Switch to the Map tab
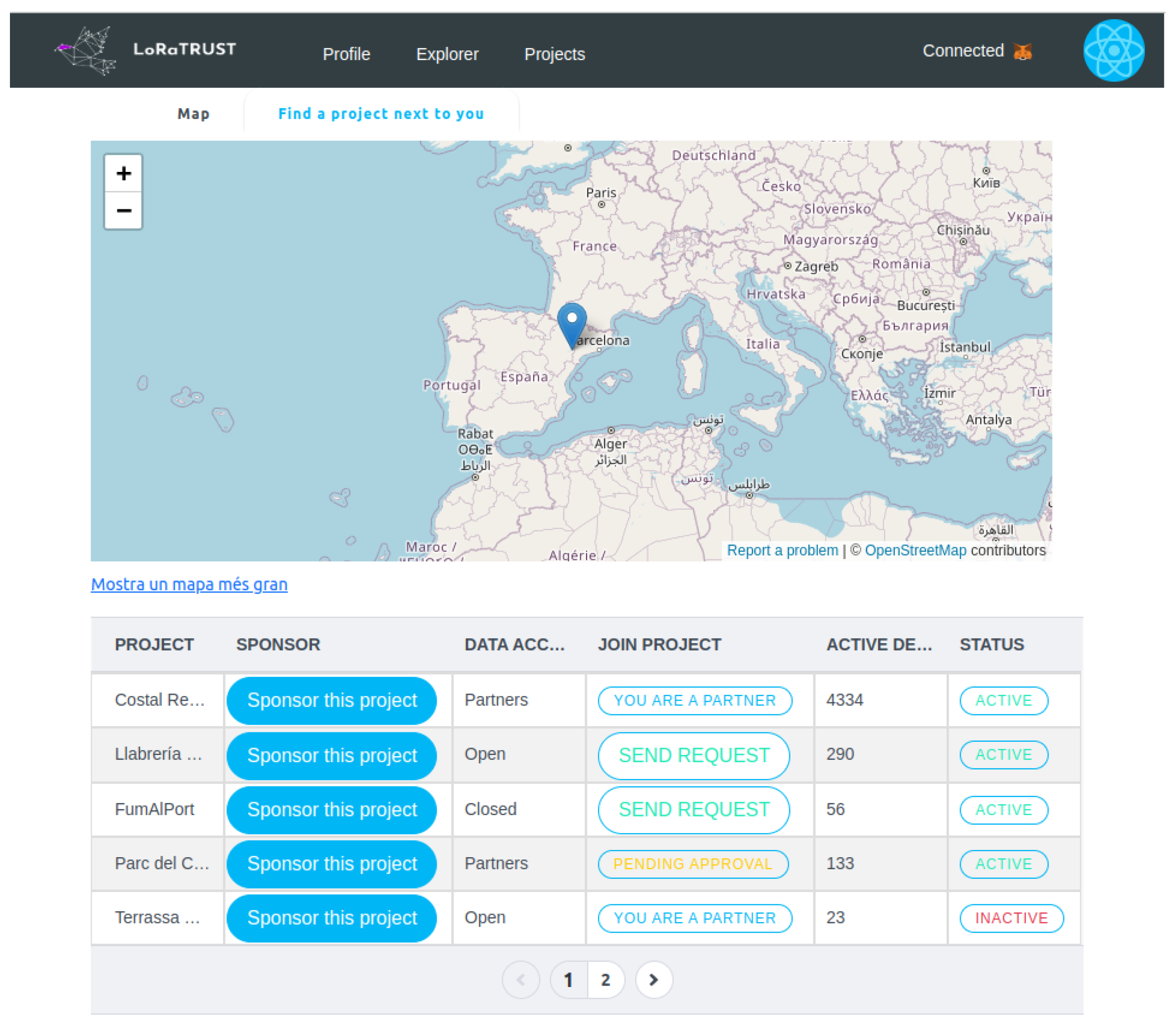Screen dimensions: 1176x1025 [193, 114]
